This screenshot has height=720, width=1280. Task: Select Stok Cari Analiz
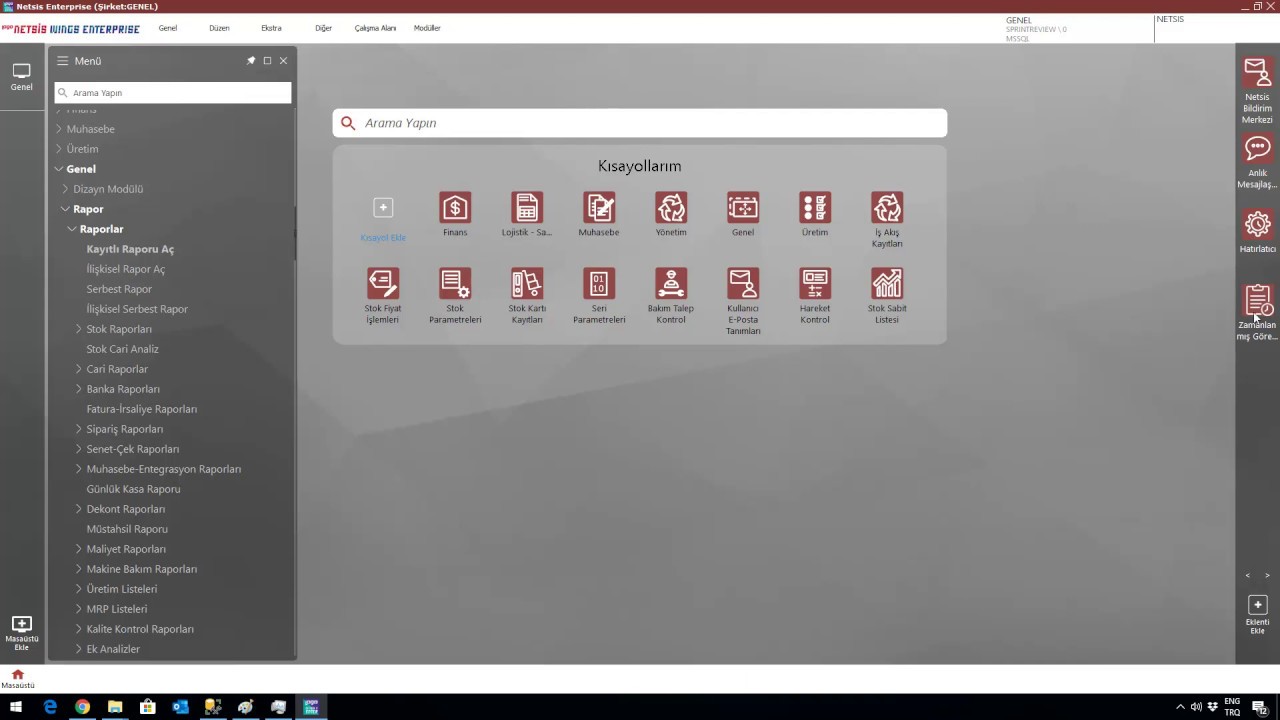coord(122,349)
